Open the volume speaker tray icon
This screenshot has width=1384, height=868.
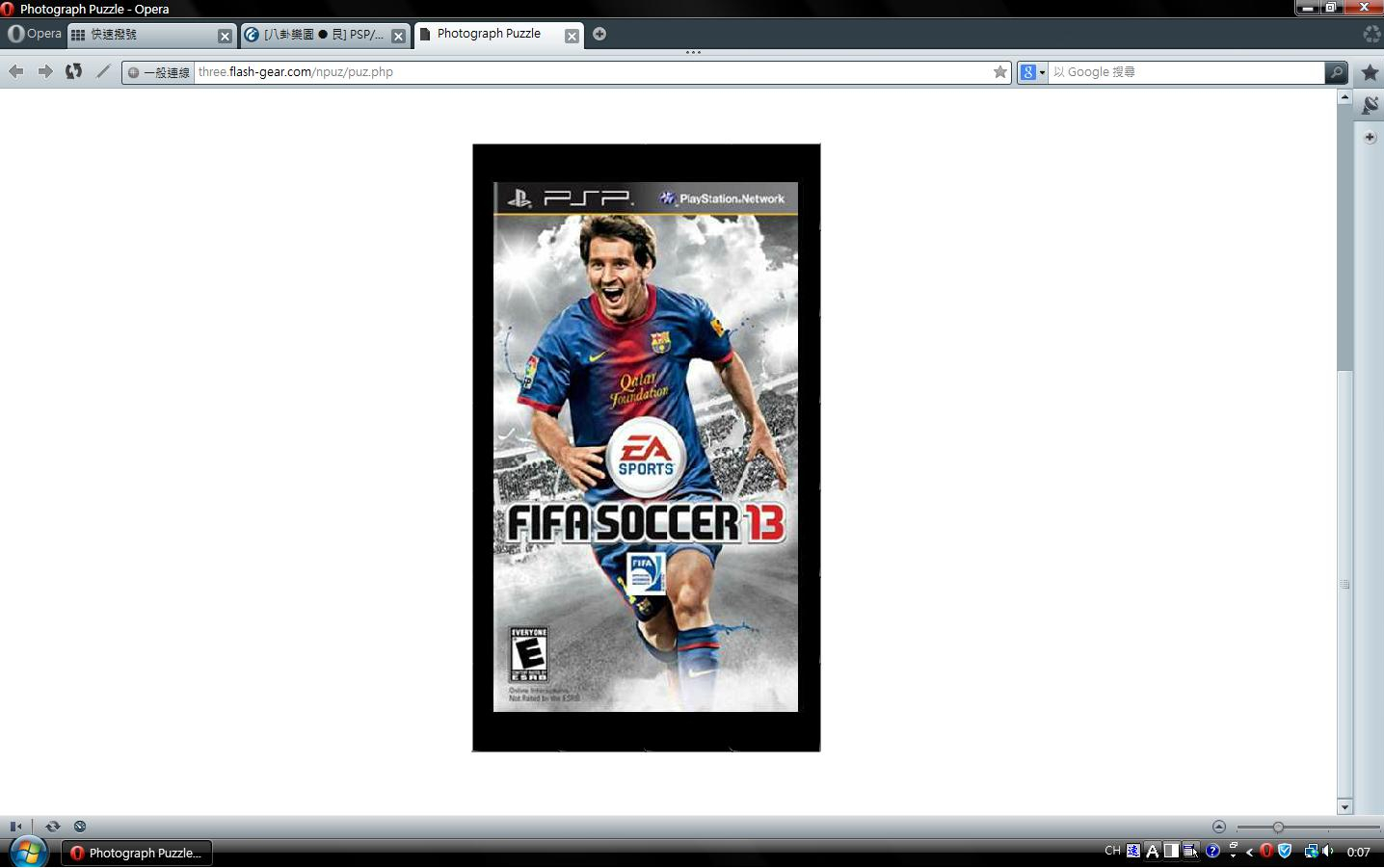1328,851
